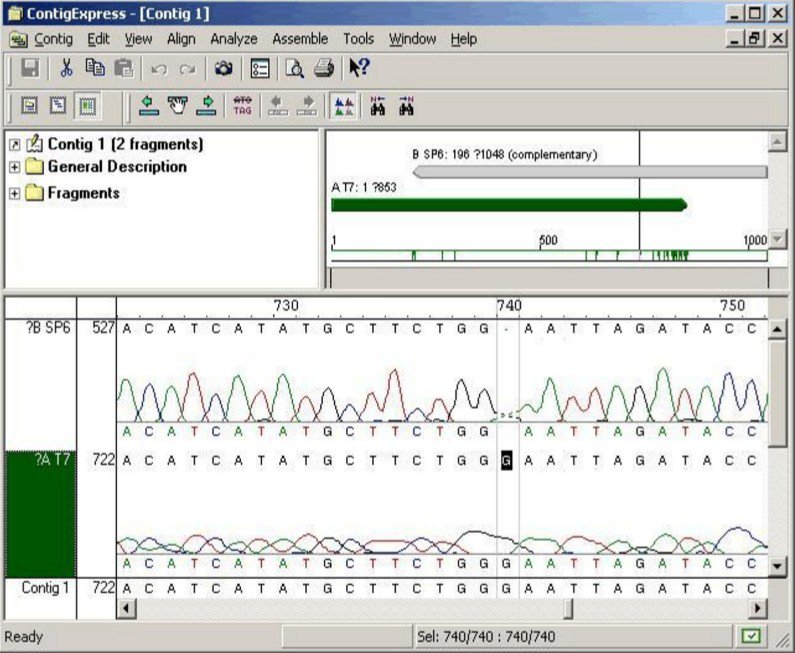Open the Edit menu
Viewport: 795px width, 653px height.
pyautogui.click(x=98, y=39)
